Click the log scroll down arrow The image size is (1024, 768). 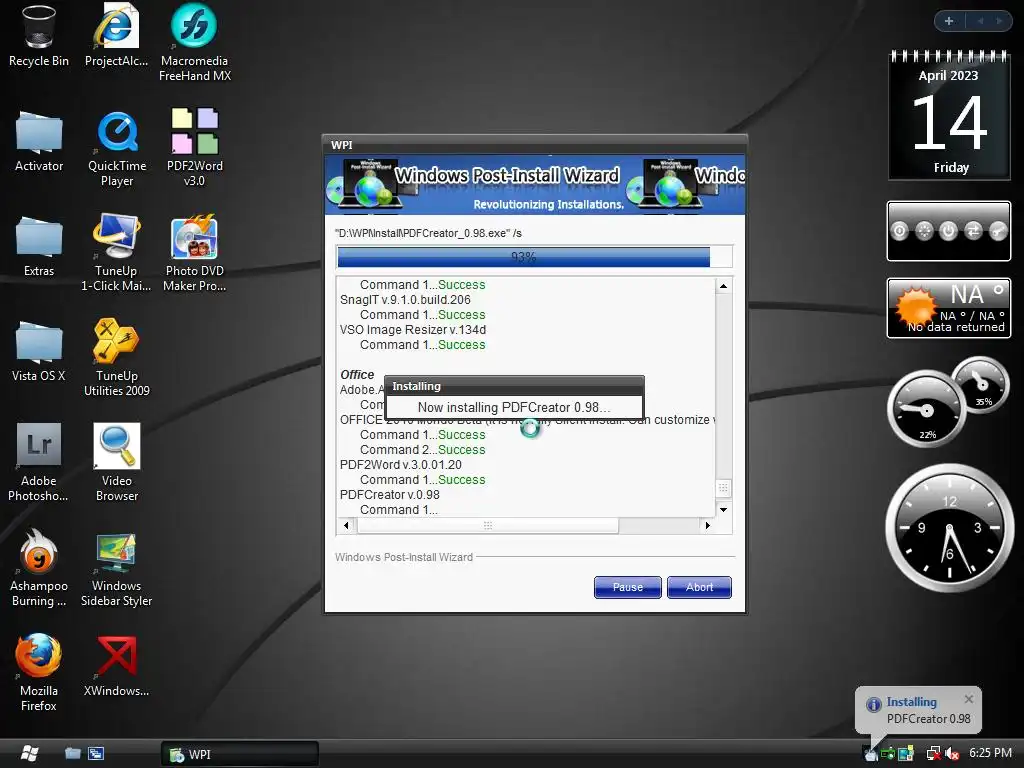click(x=724, y=509)
